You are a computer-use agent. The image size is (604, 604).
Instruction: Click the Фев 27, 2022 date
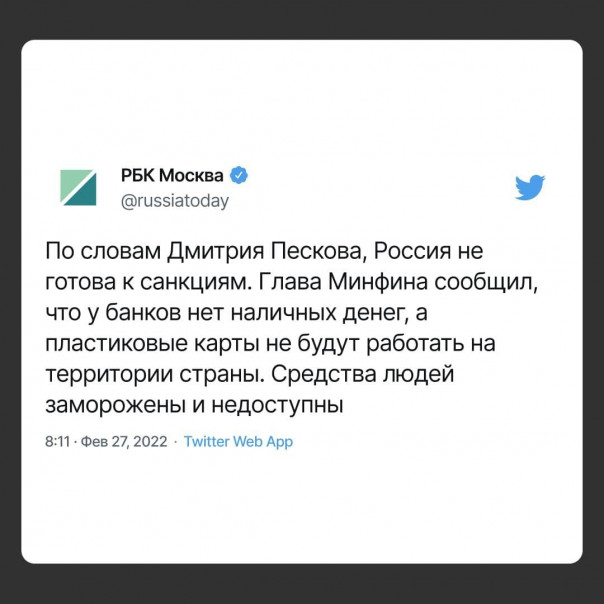[124, 441]
